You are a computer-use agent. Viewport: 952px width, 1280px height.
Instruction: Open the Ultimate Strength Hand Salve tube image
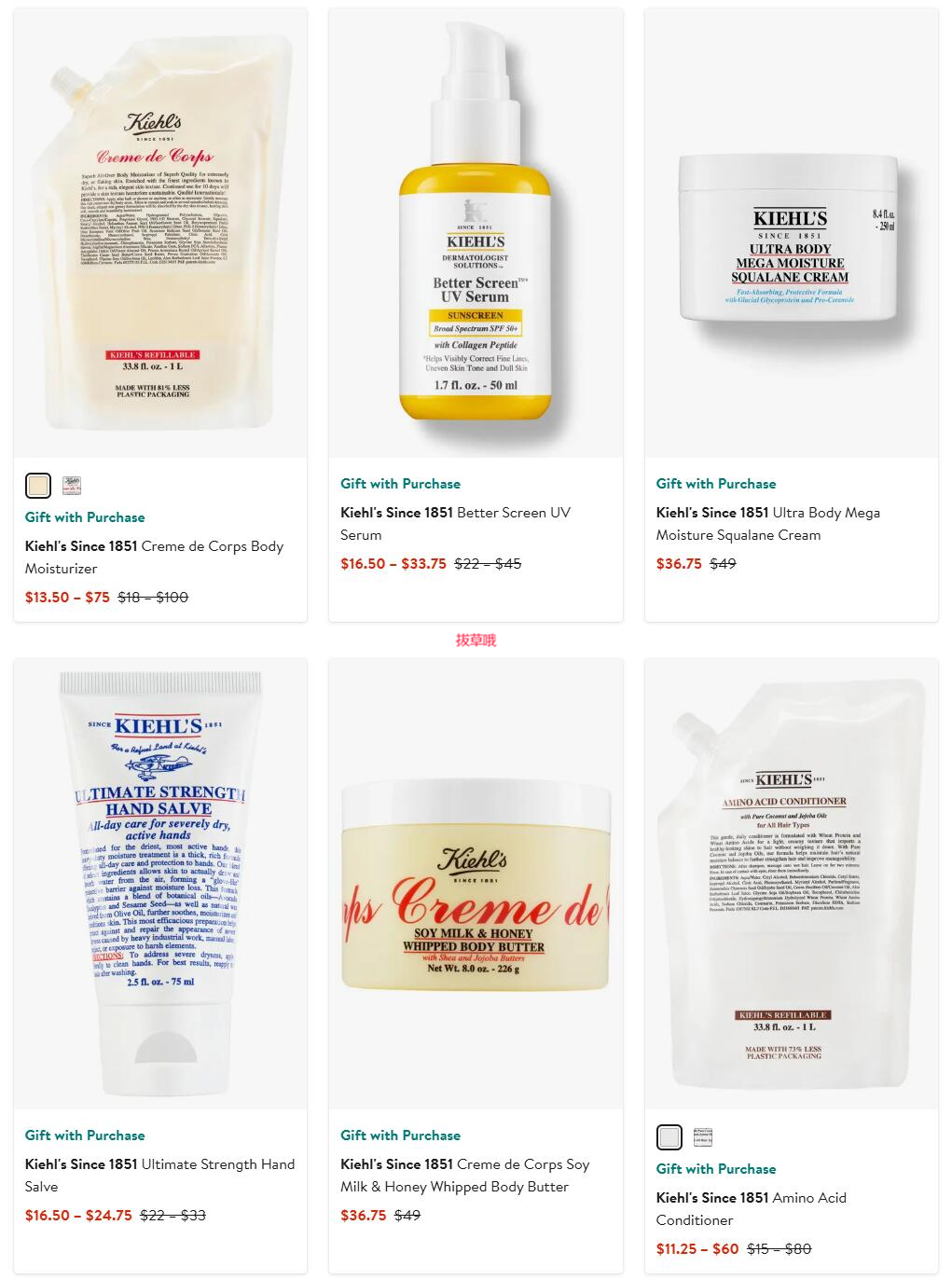point(160,884)
